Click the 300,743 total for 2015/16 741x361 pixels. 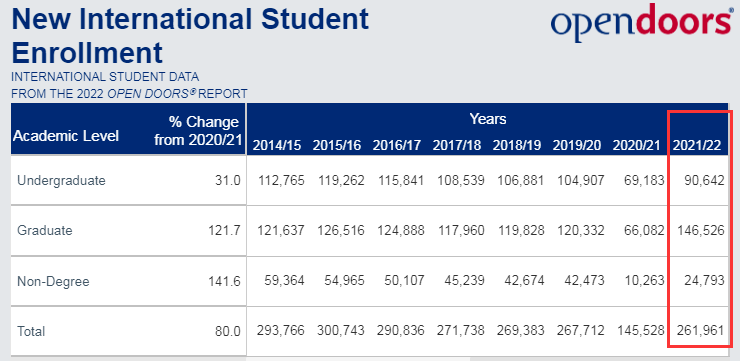(x=341, y=330)
